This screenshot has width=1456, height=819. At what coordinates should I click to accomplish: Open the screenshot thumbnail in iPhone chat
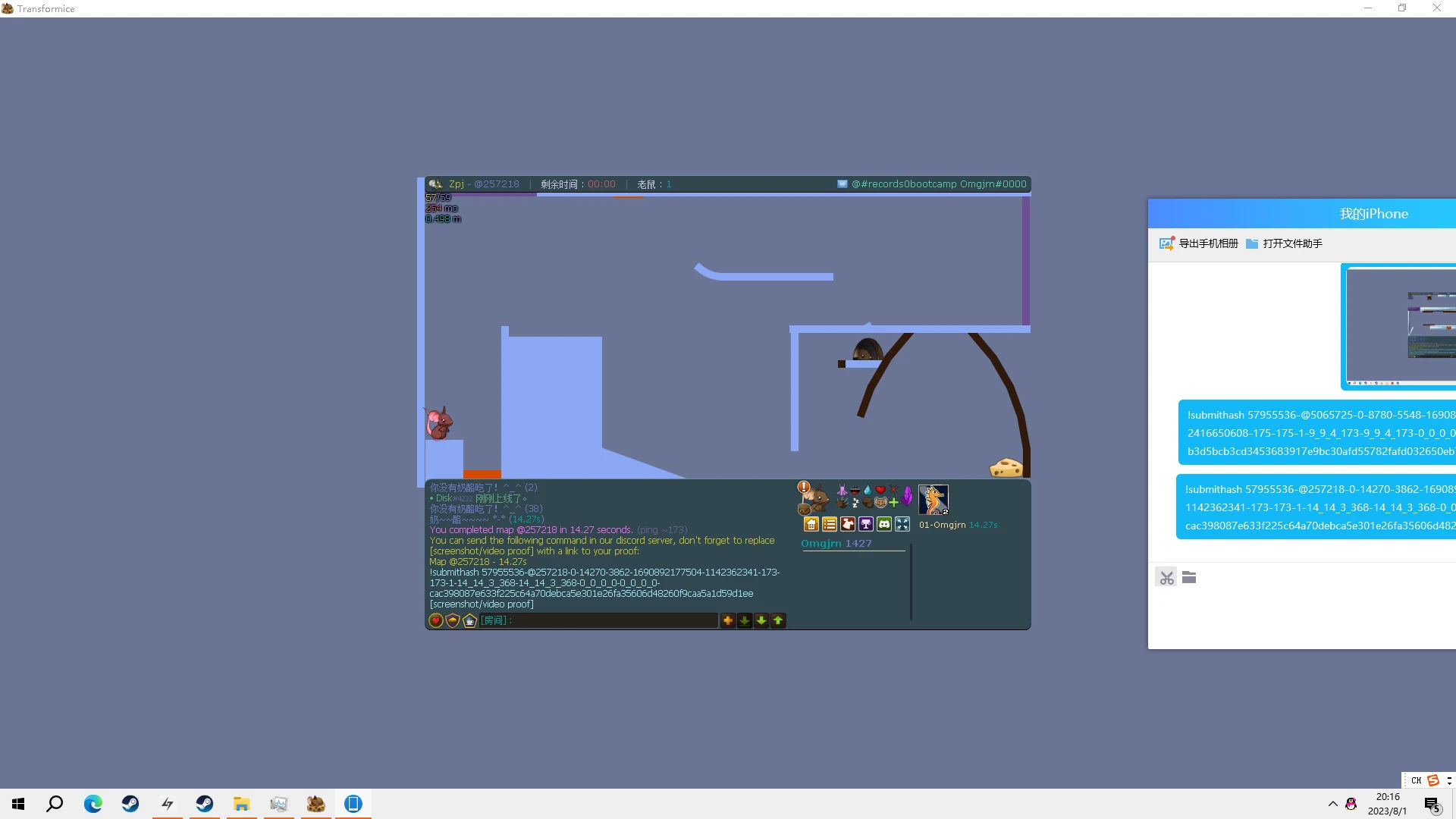click(x=1400, y=327)
